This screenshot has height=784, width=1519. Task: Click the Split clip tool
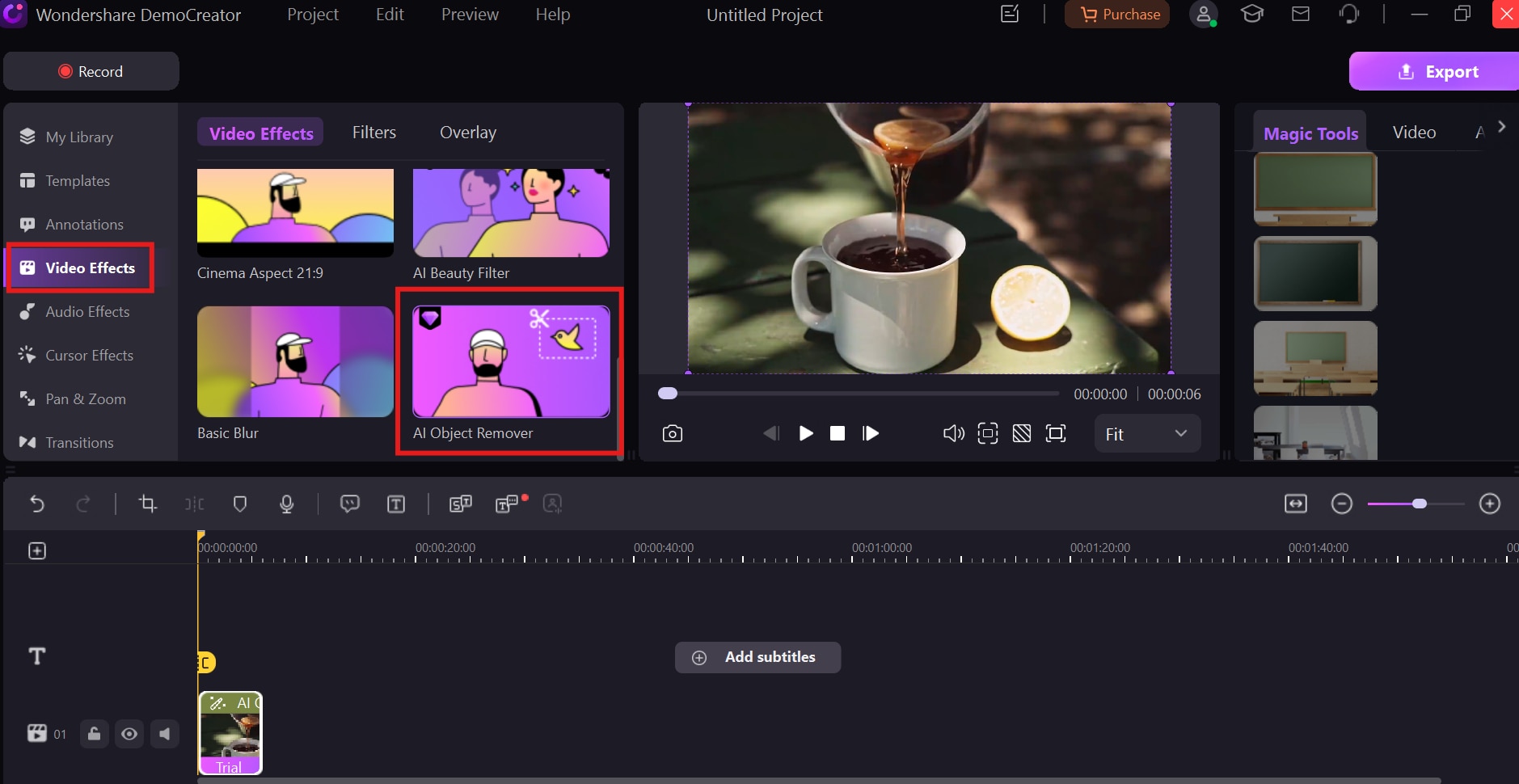click(x=194, y=504)
